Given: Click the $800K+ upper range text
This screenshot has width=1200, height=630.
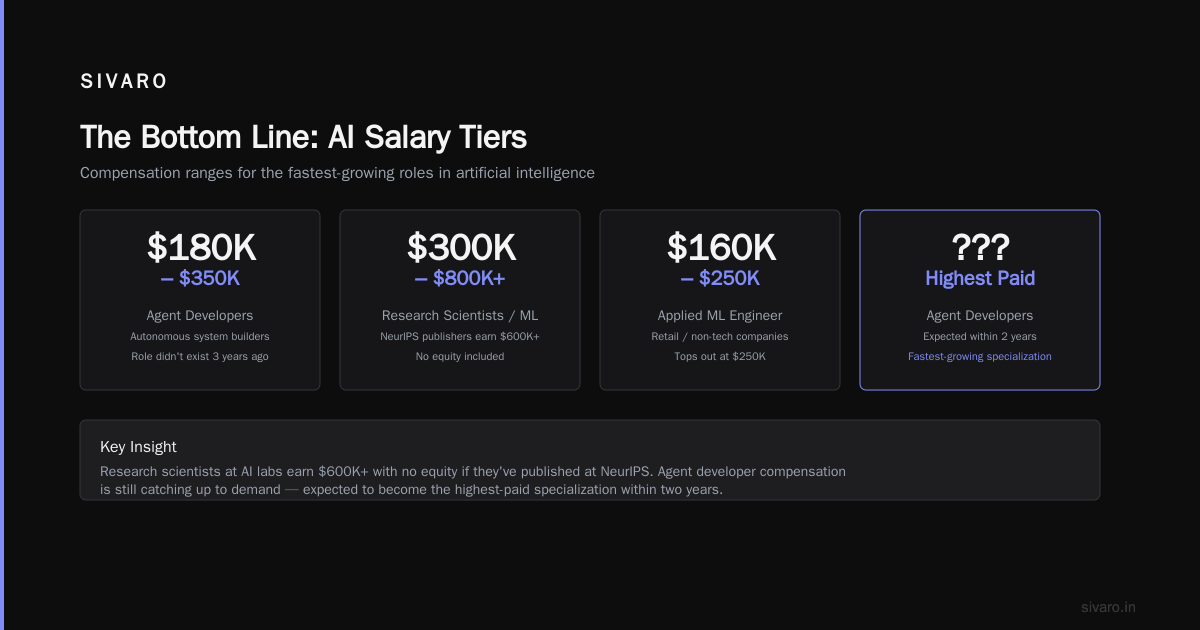Looking at the screenshot, I should pos(460,278).
